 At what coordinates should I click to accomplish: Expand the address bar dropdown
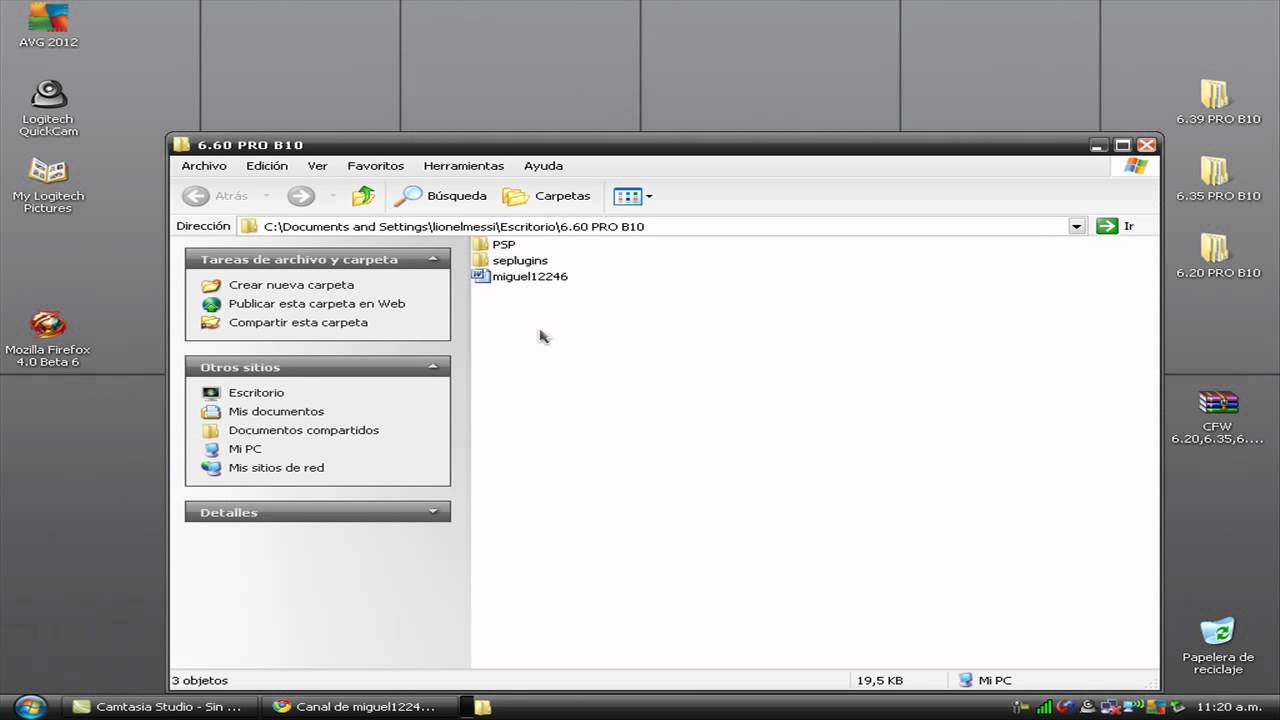[1077, 226]
